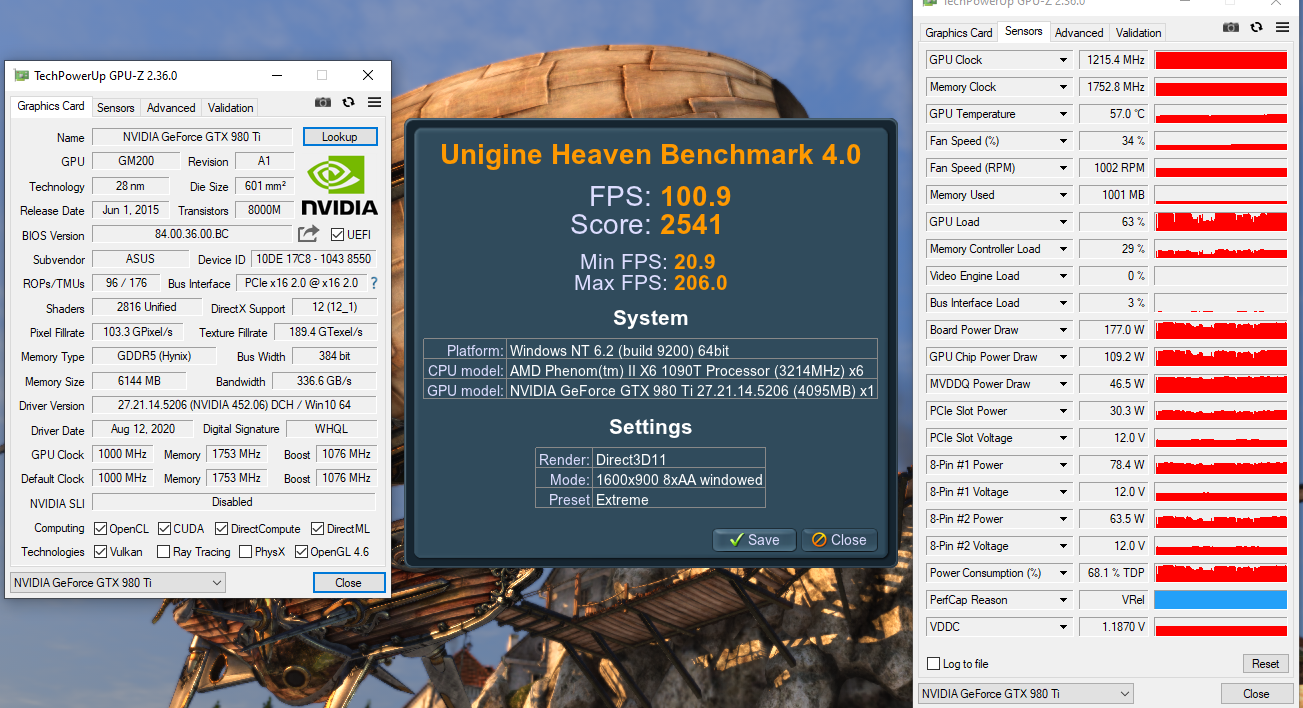The width and height of the screenshot is (1303, 708).
Task: Open hamburger menu in Sensors GPU-Z window
Action: 1283,27
